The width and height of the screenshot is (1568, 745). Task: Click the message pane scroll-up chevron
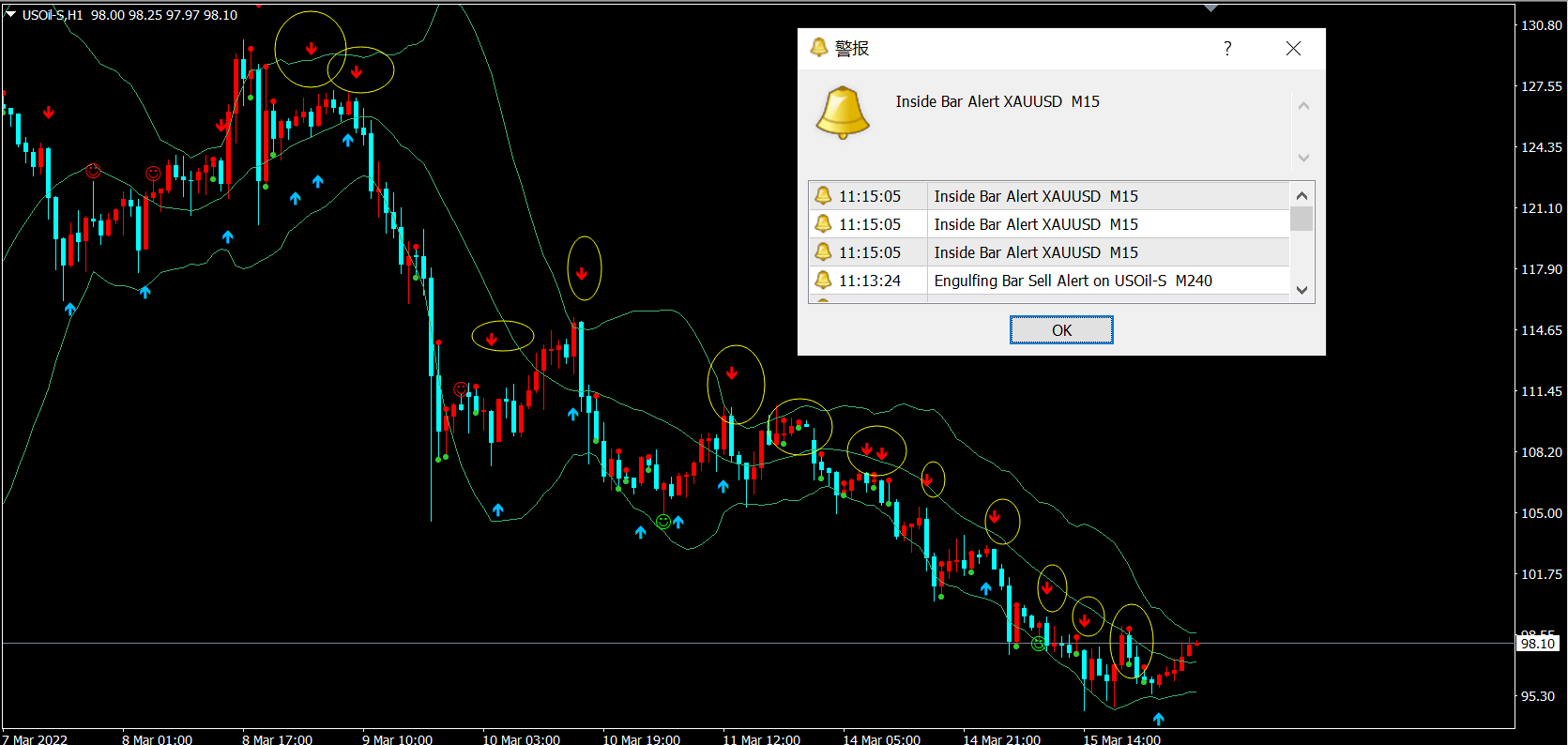[1303, 106]
